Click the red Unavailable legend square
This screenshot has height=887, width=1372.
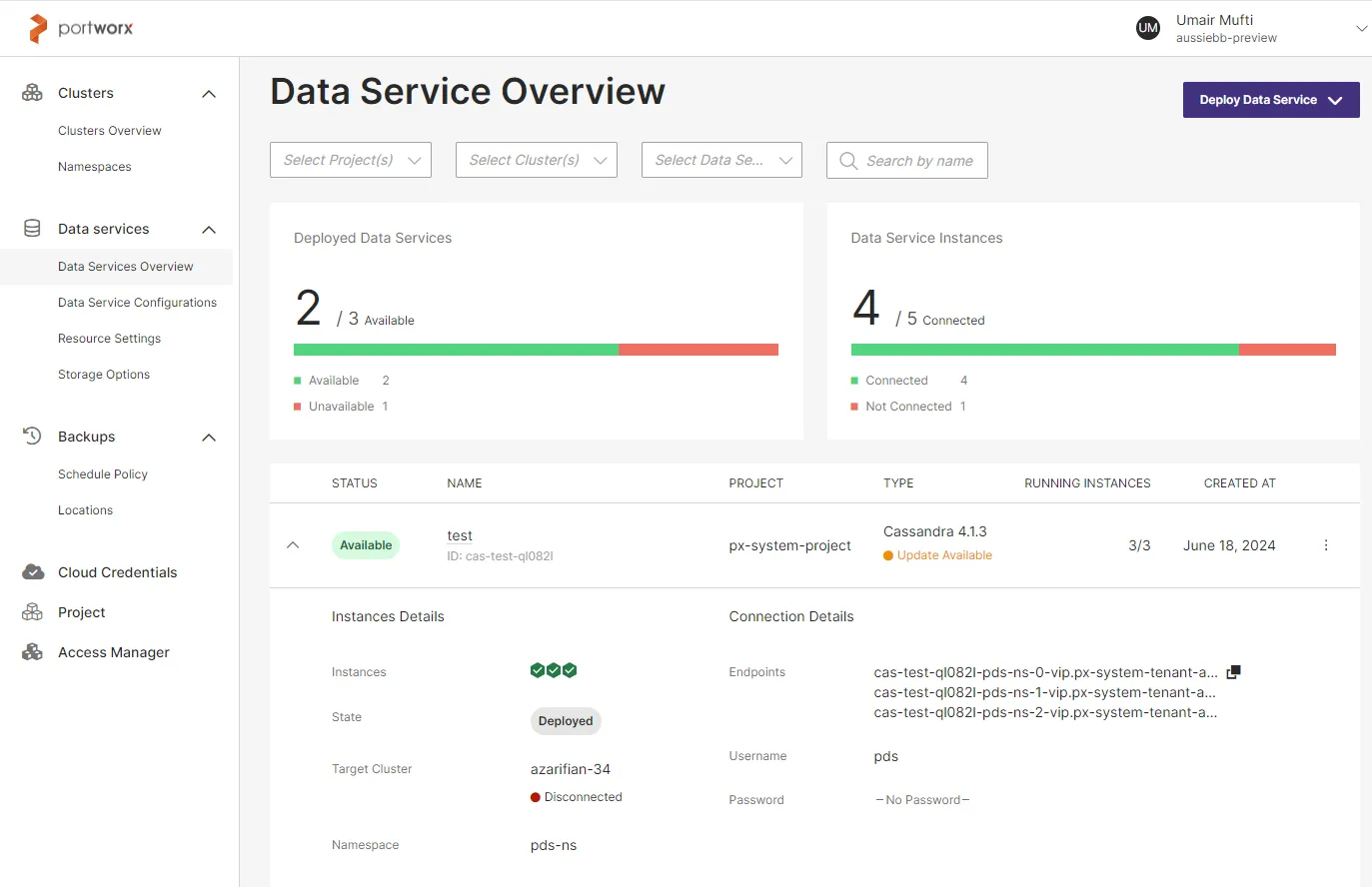tap(298, 407)
